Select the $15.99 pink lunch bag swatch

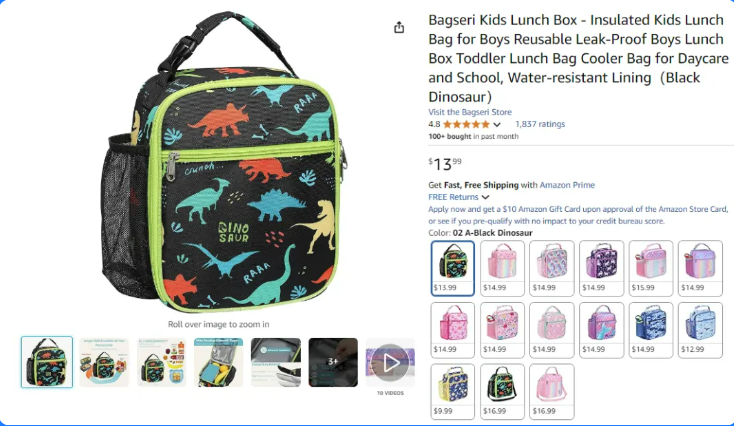[651, 268]
